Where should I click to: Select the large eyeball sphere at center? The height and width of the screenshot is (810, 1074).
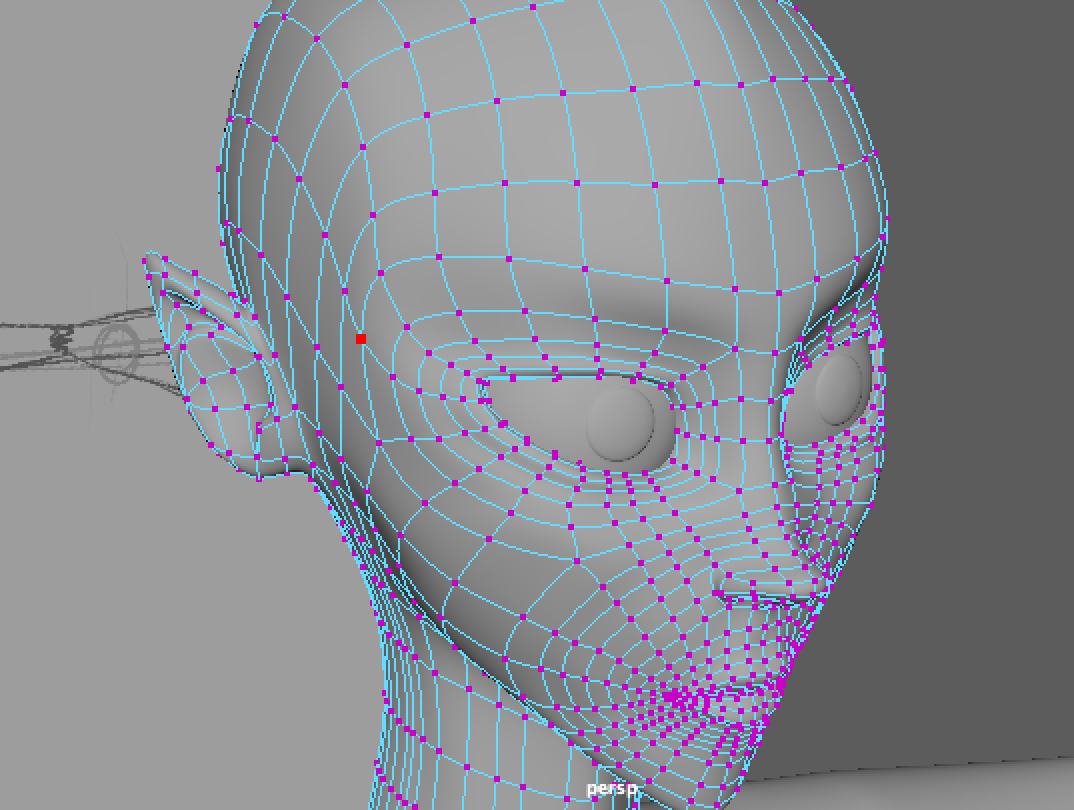(x=619, y=423)
